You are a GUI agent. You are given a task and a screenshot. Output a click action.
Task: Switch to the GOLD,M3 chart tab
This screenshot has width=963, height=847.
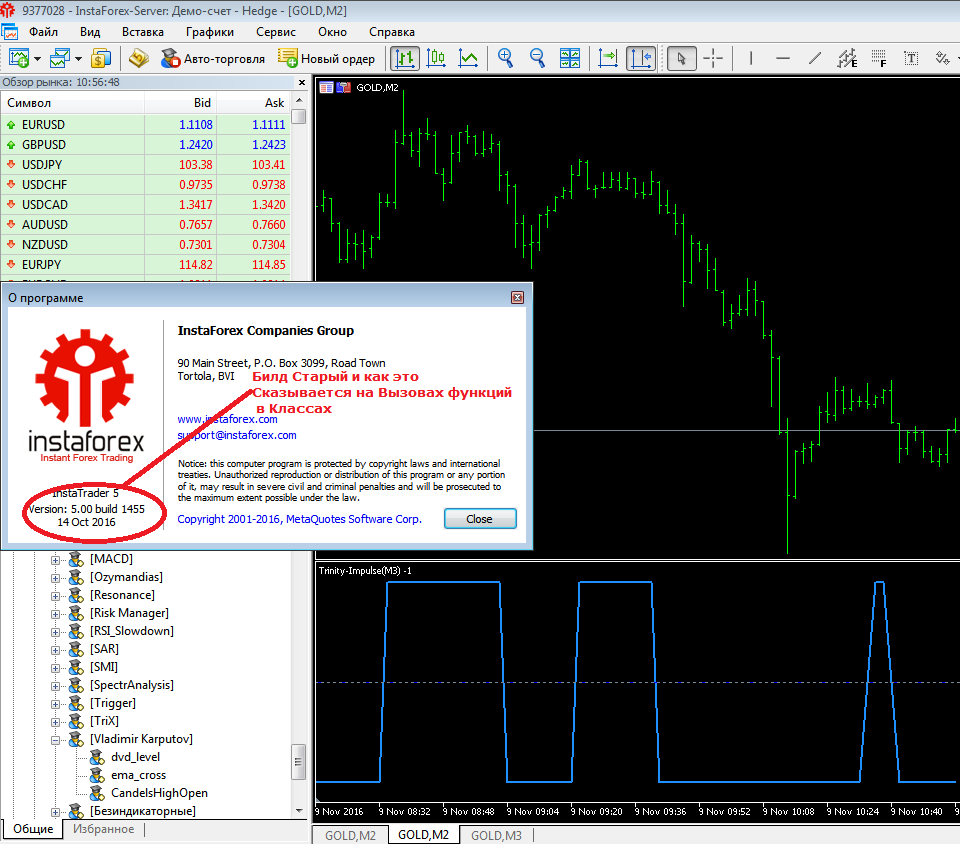click(496, 833)
